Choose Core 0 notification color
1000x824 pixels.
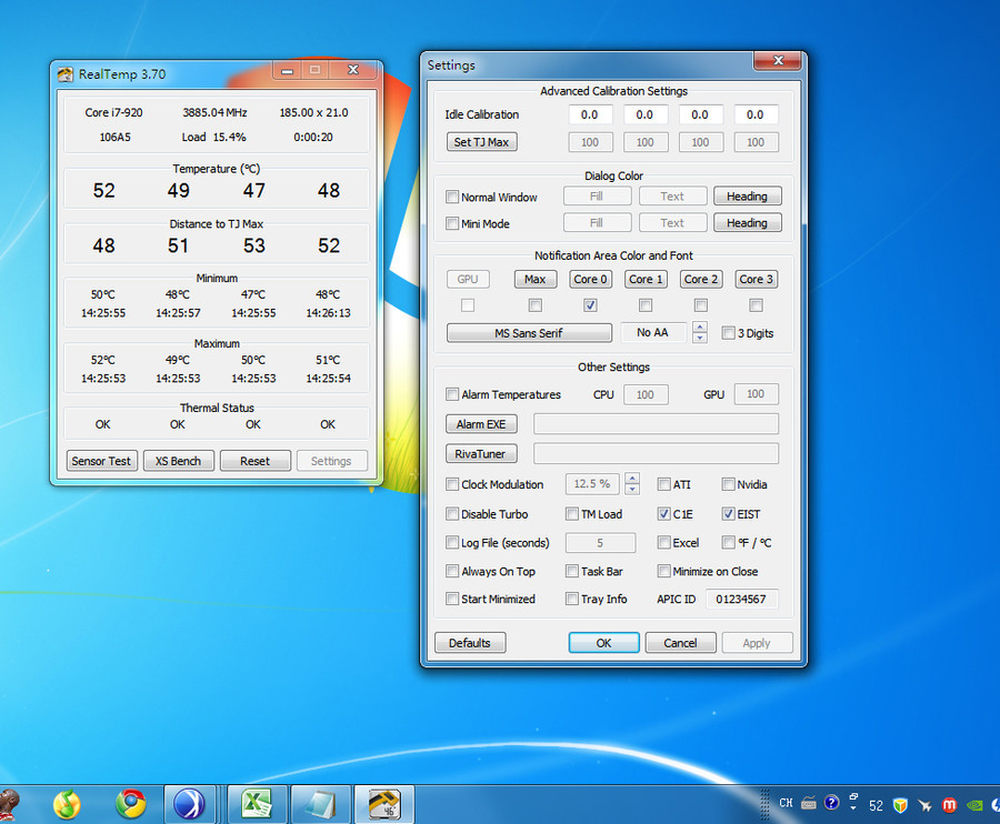[x=591, y=279]
